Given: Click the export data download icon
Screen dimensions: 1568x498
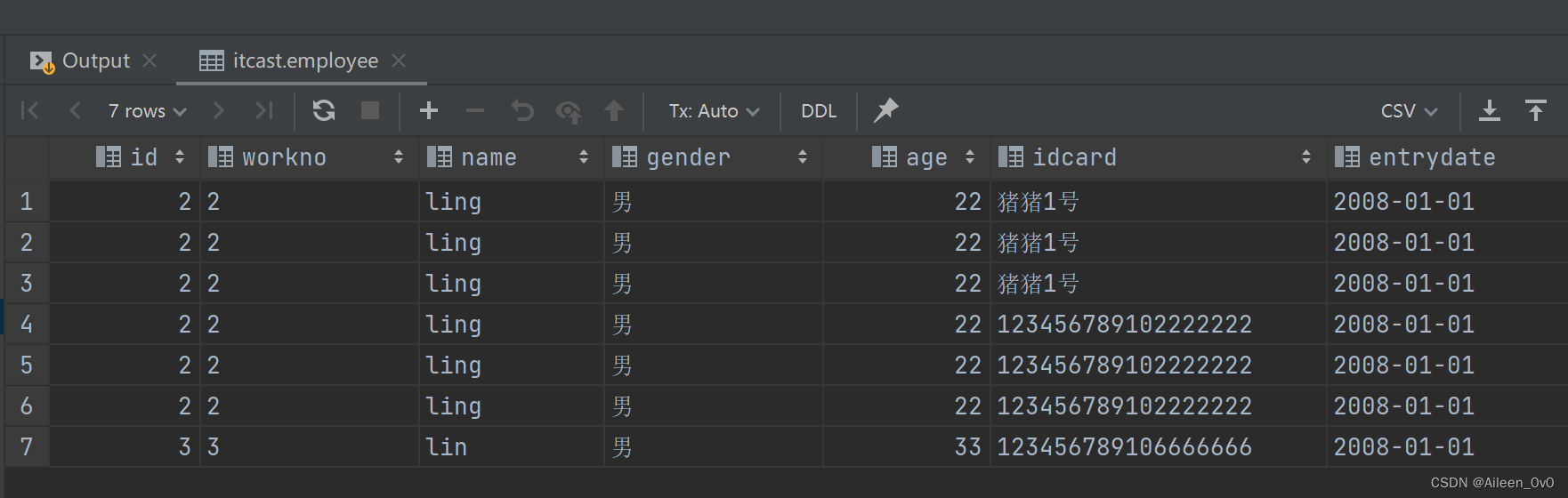Looking at the screenshot, I should pos(1489,110).
